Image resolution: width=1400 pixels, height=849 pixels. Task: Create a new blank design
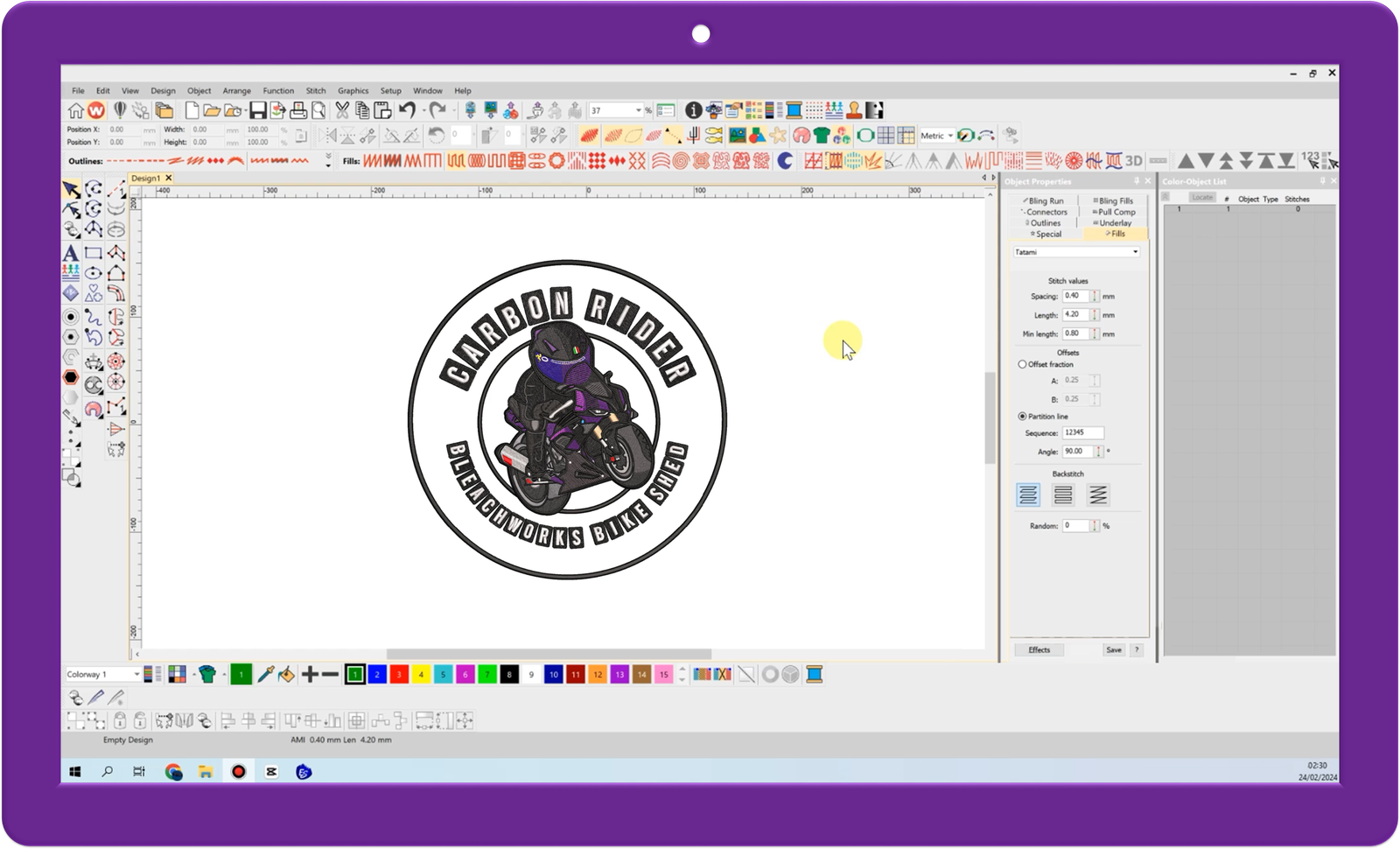(192, 110)
